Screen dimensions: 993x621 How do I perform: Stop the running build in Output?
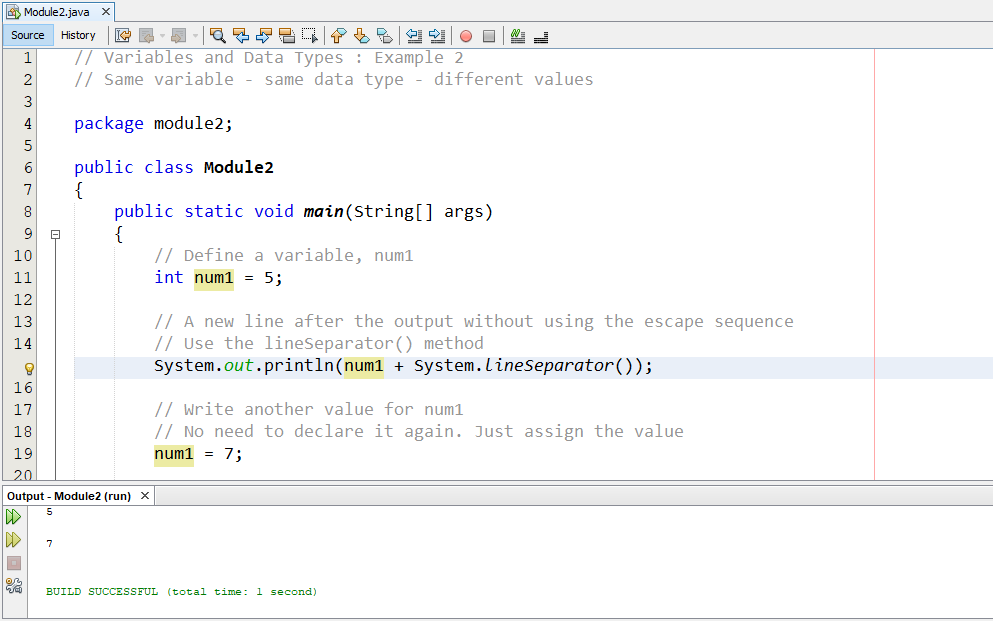point(14,563)
